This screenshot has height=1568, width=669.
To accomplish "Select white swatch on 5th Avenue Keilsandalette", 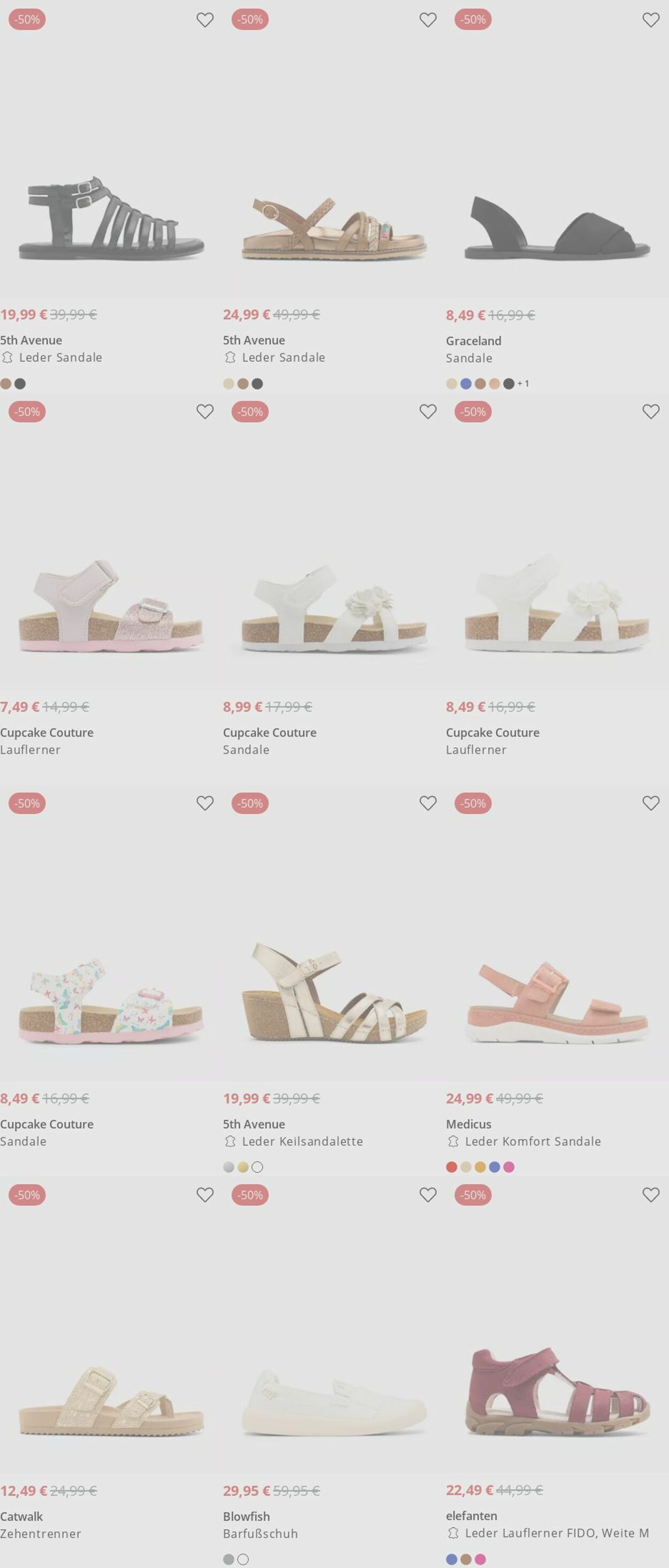I will coord(257,1167).
